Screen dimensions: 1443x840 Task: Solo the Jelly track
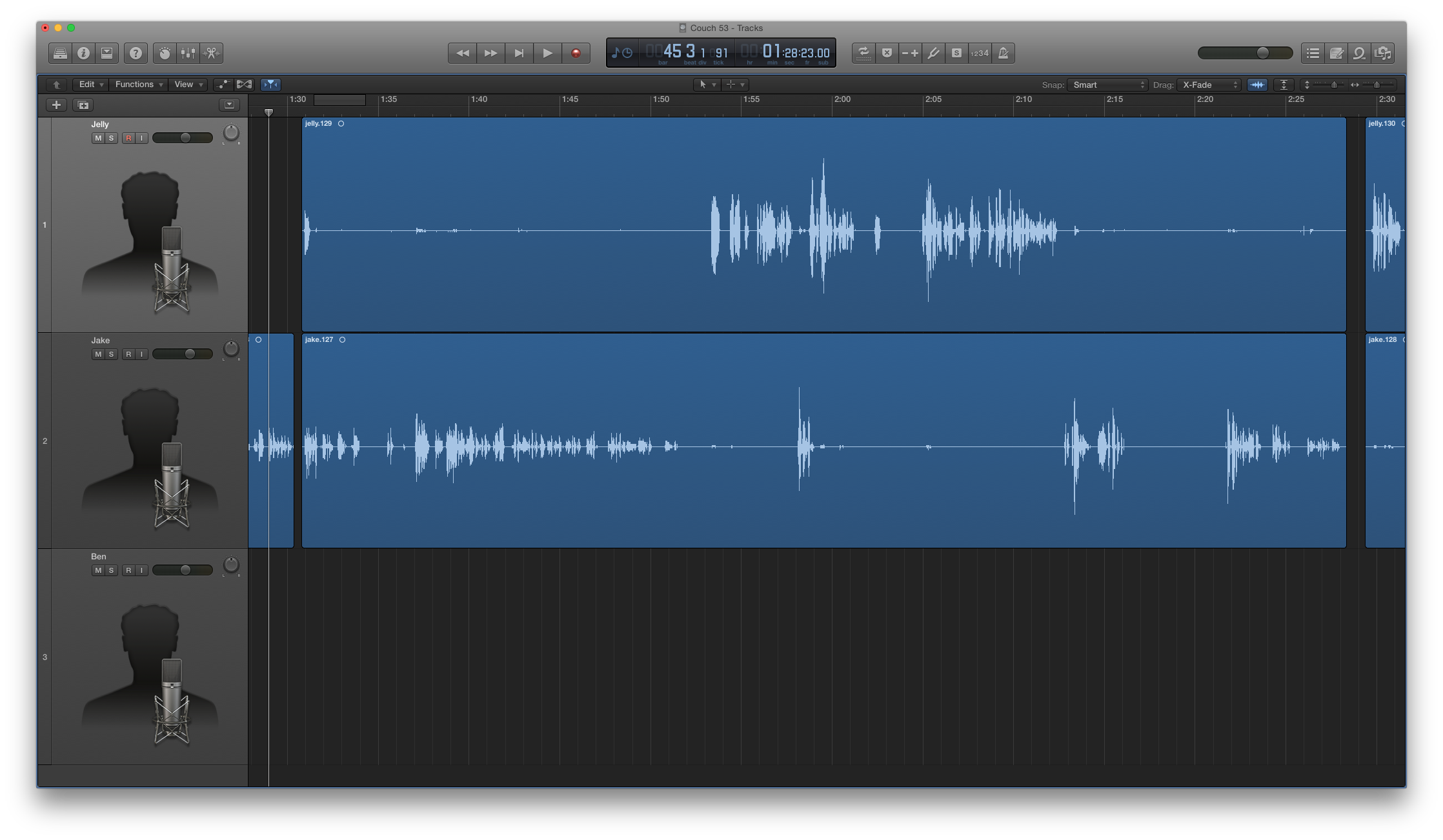[x=112, y=138]
